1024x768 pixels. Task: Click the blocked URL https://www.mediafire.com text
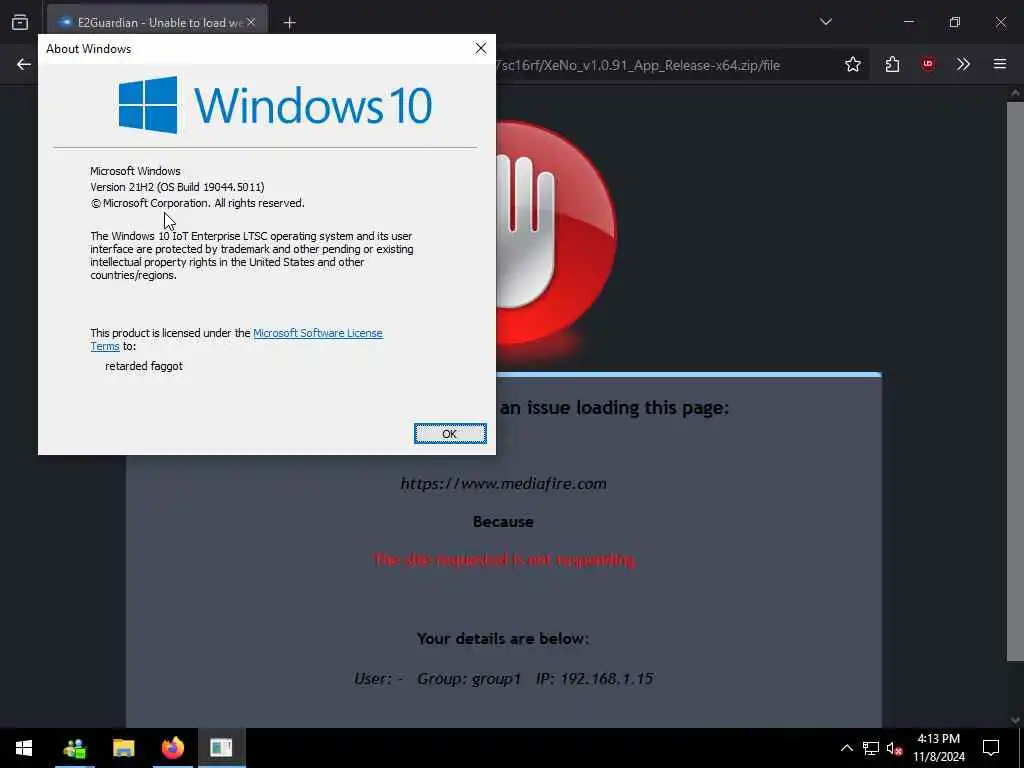coord(504,484)
